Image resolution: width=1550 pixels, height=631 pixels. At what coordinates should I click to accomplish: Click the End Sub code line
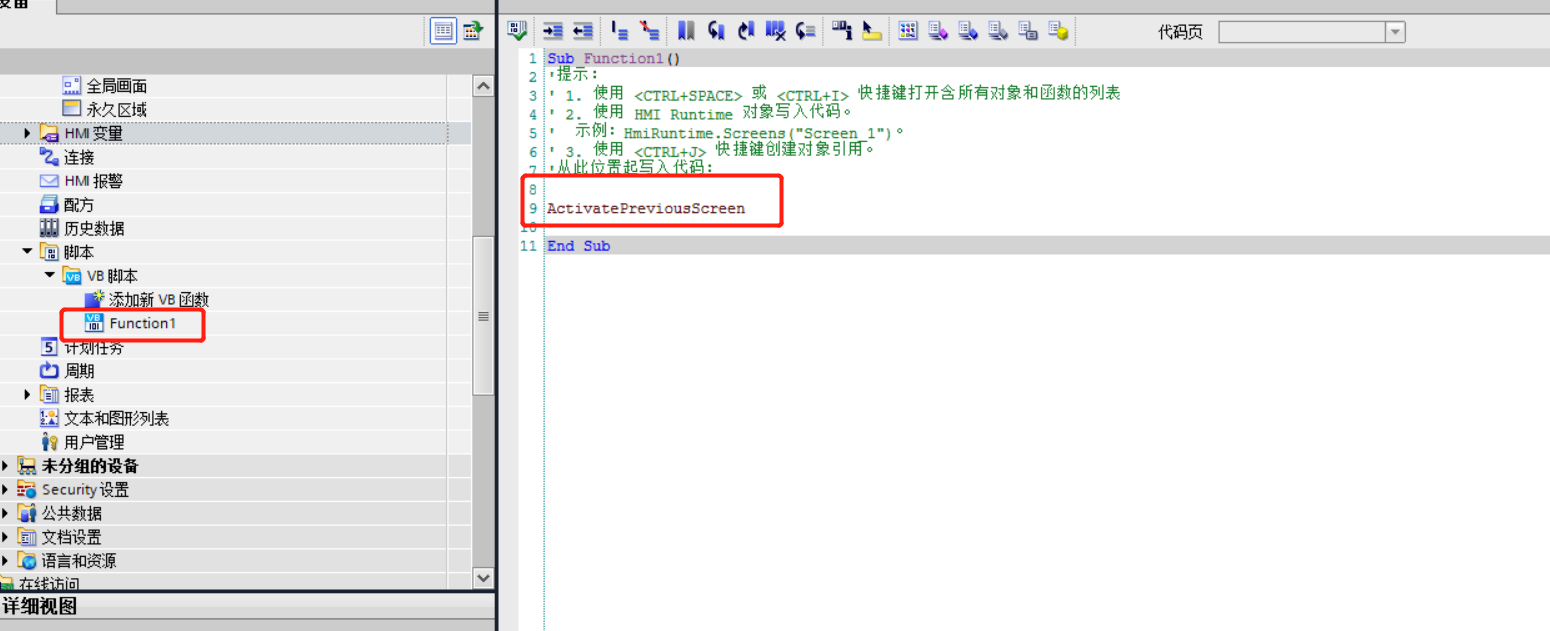578,246
